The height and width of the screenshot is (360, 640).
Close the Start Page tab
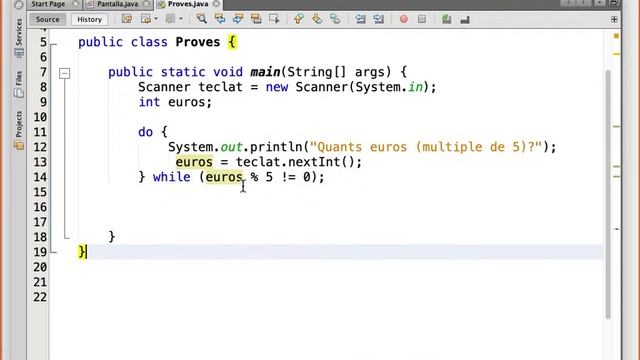click(x=76, y=4)
